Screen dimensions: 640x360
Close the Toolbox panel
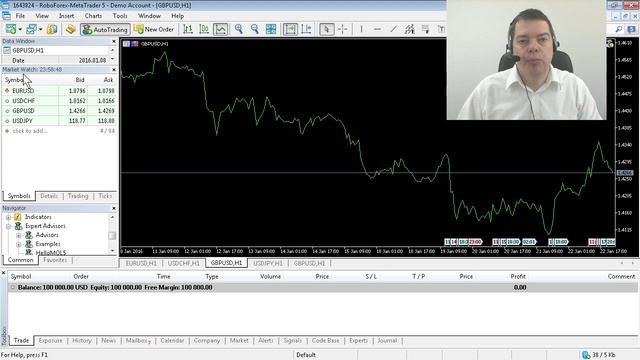tap(3, 272)
